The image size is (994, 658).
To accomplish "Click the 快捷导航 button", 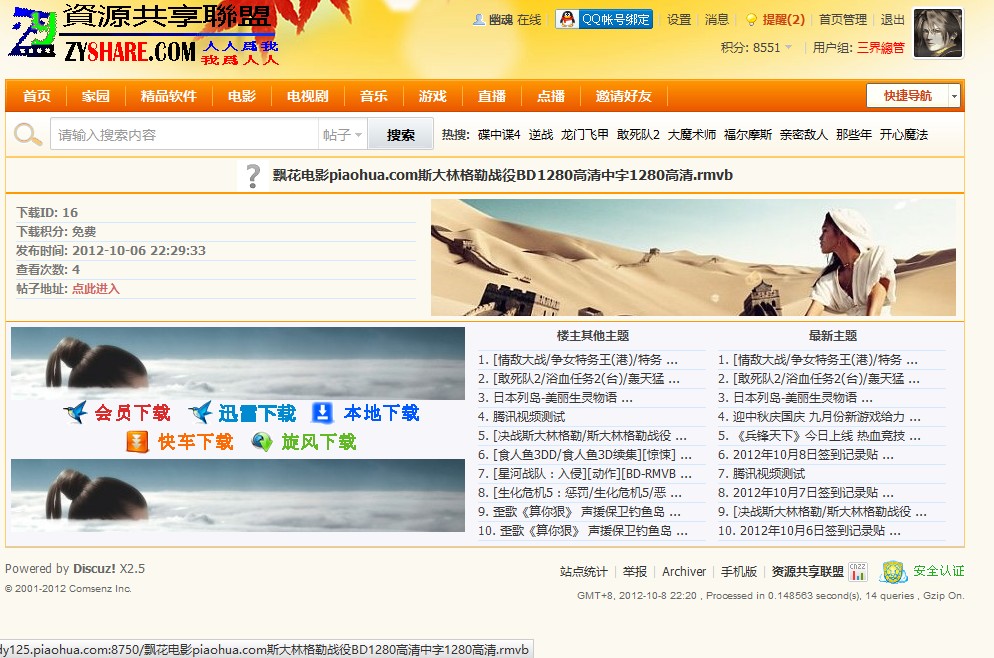I will pos(908,96).
